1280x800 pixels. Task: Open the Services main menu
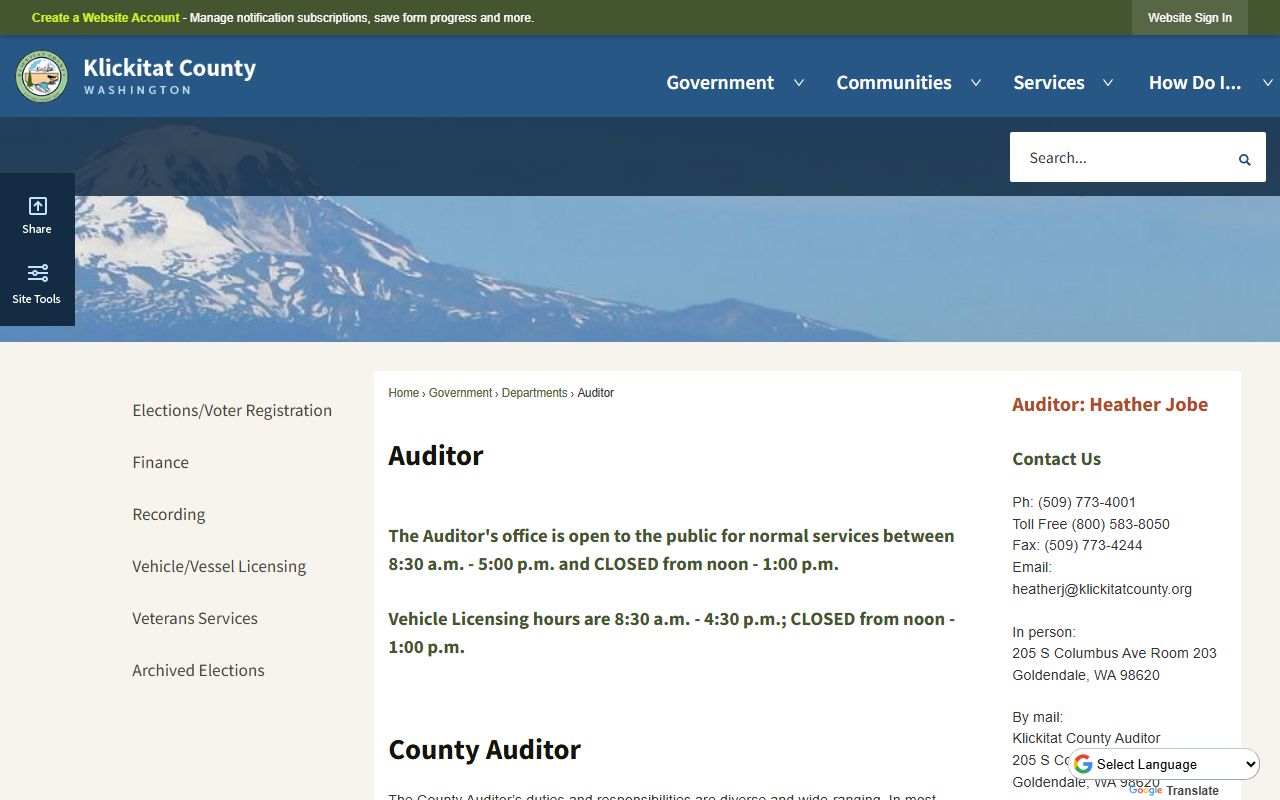tap(1049, 83)
